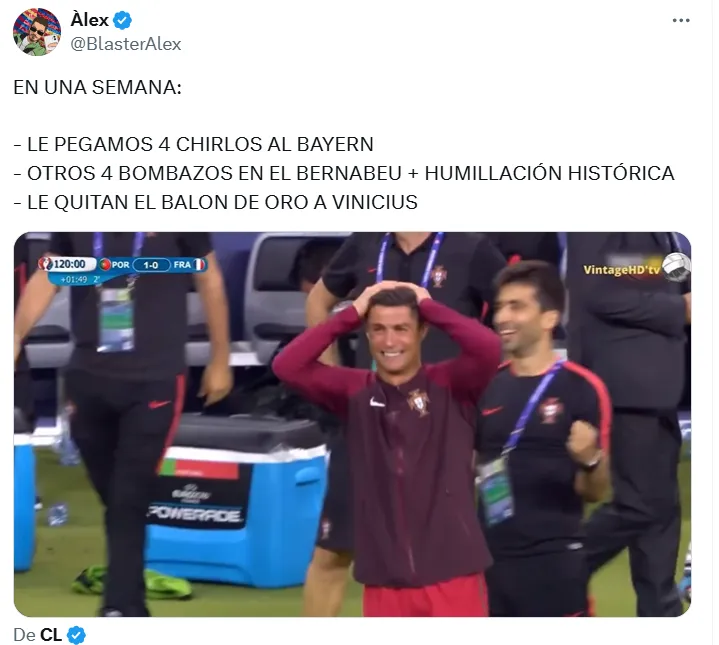The width and height of the screenshot is (719, 645).
Task: Click the verified badge next to CL
Action: [76, 635]
